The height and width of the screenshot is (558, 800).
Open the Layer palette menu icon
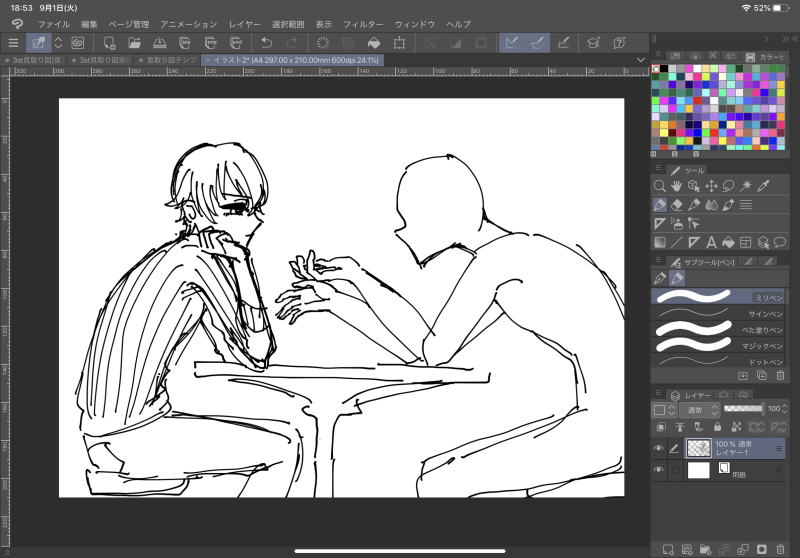[658, 393]
